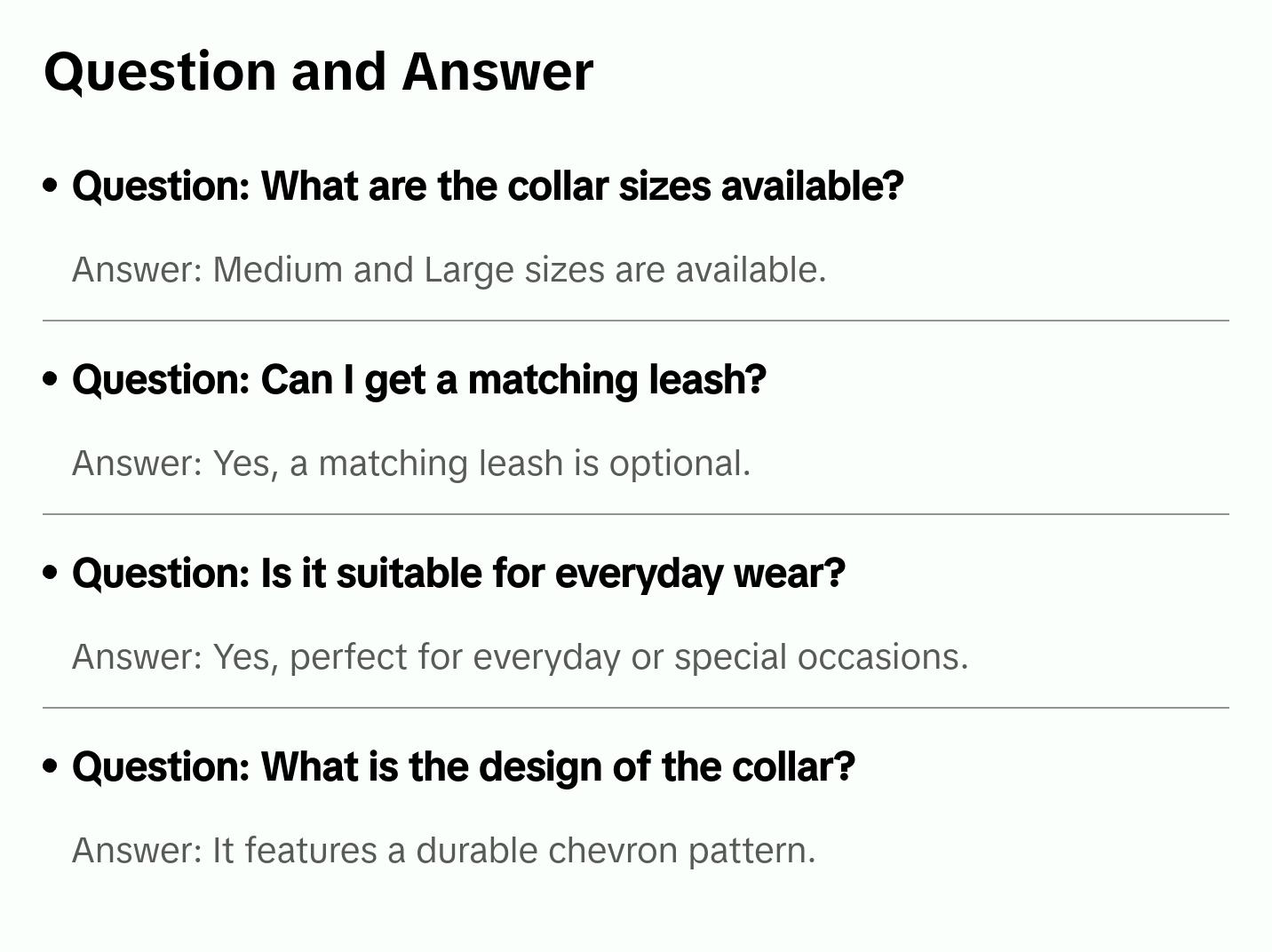Click the everyday or special occasions answer
Screen dimensions: 1272x952
coord(520,657)
